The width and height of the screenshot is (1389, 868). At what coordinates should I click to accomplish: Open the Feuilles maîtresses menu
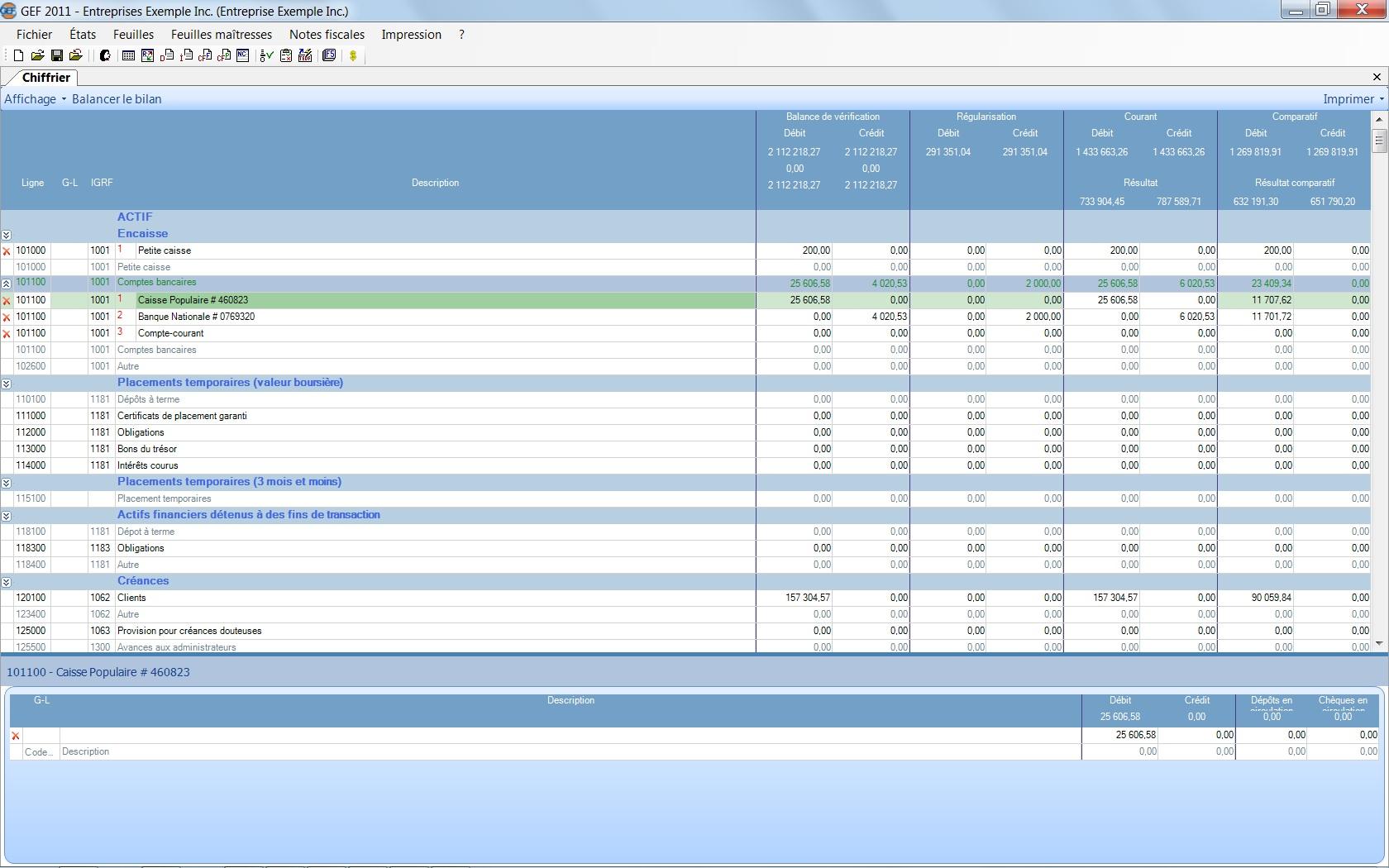pyautogui.click(x=221, y=35)
